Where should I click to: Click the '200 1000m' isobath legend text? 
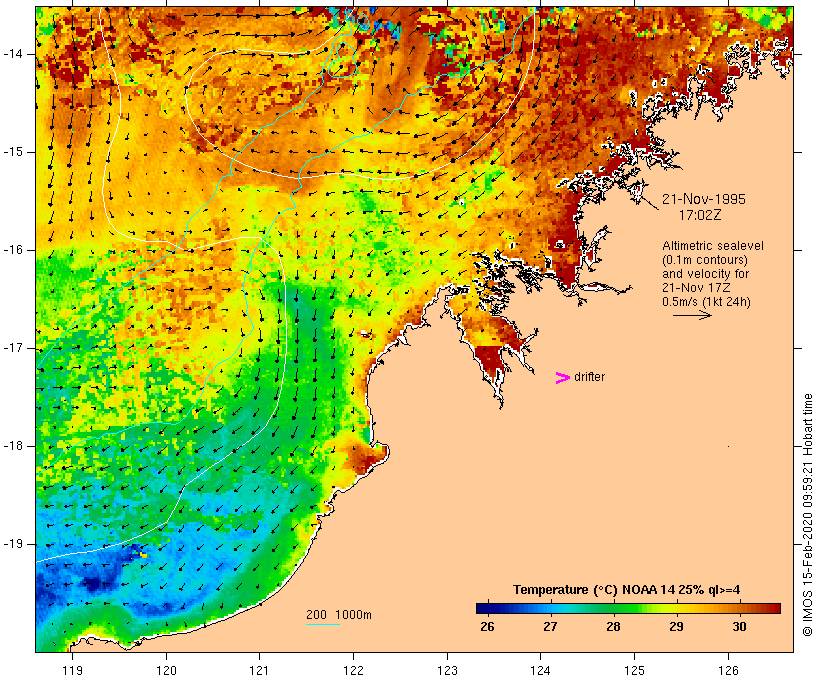[x=339, y=615]
